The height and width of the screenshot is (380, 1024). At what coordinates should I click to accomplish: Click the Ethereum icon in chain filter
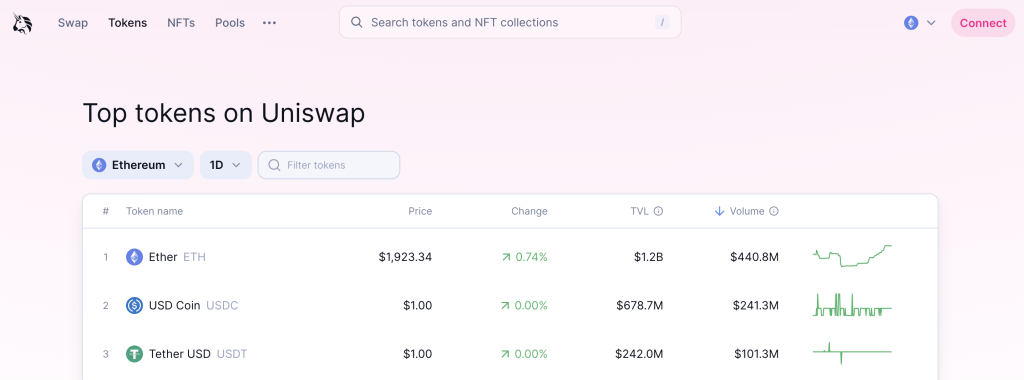click(99, 165)
